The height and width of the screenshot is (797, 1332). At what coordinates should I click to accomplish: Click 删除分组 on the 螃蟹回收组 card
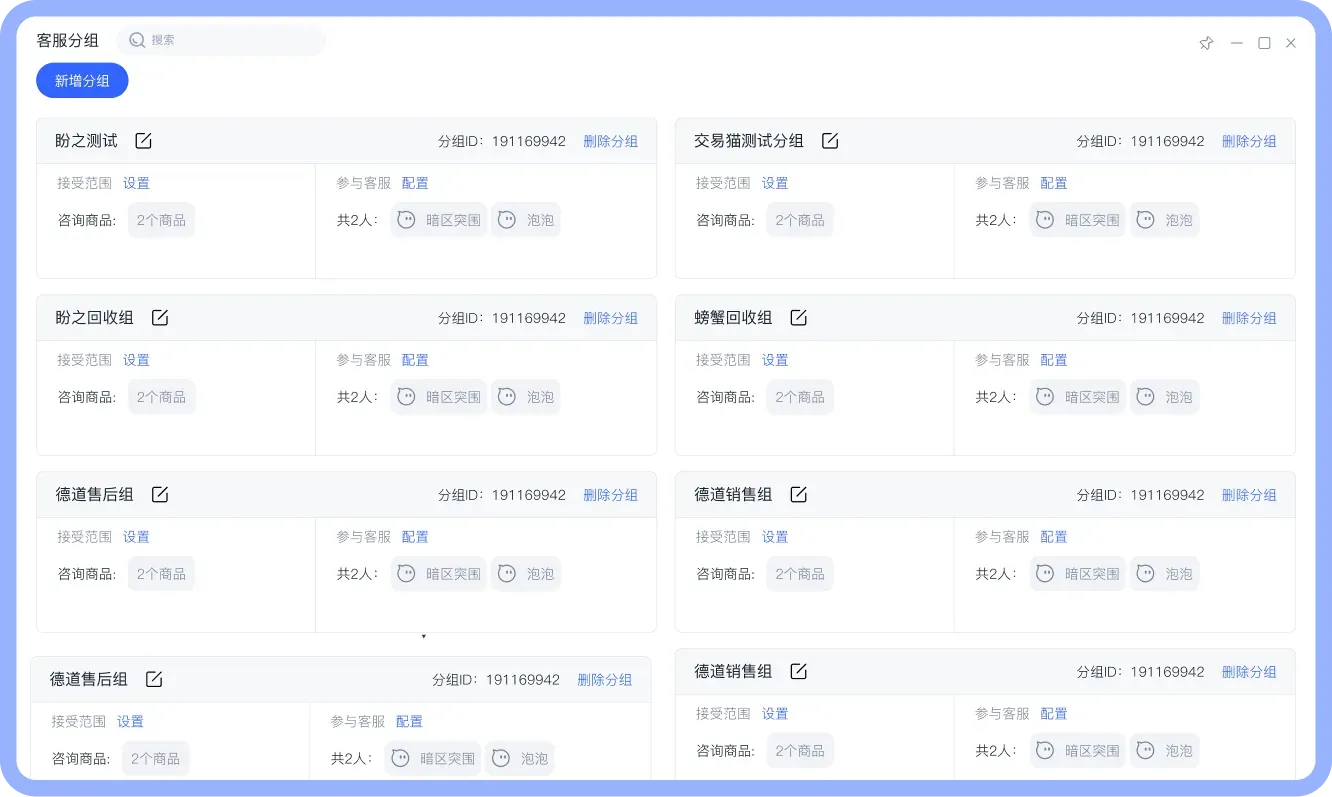click(1249, 319)
